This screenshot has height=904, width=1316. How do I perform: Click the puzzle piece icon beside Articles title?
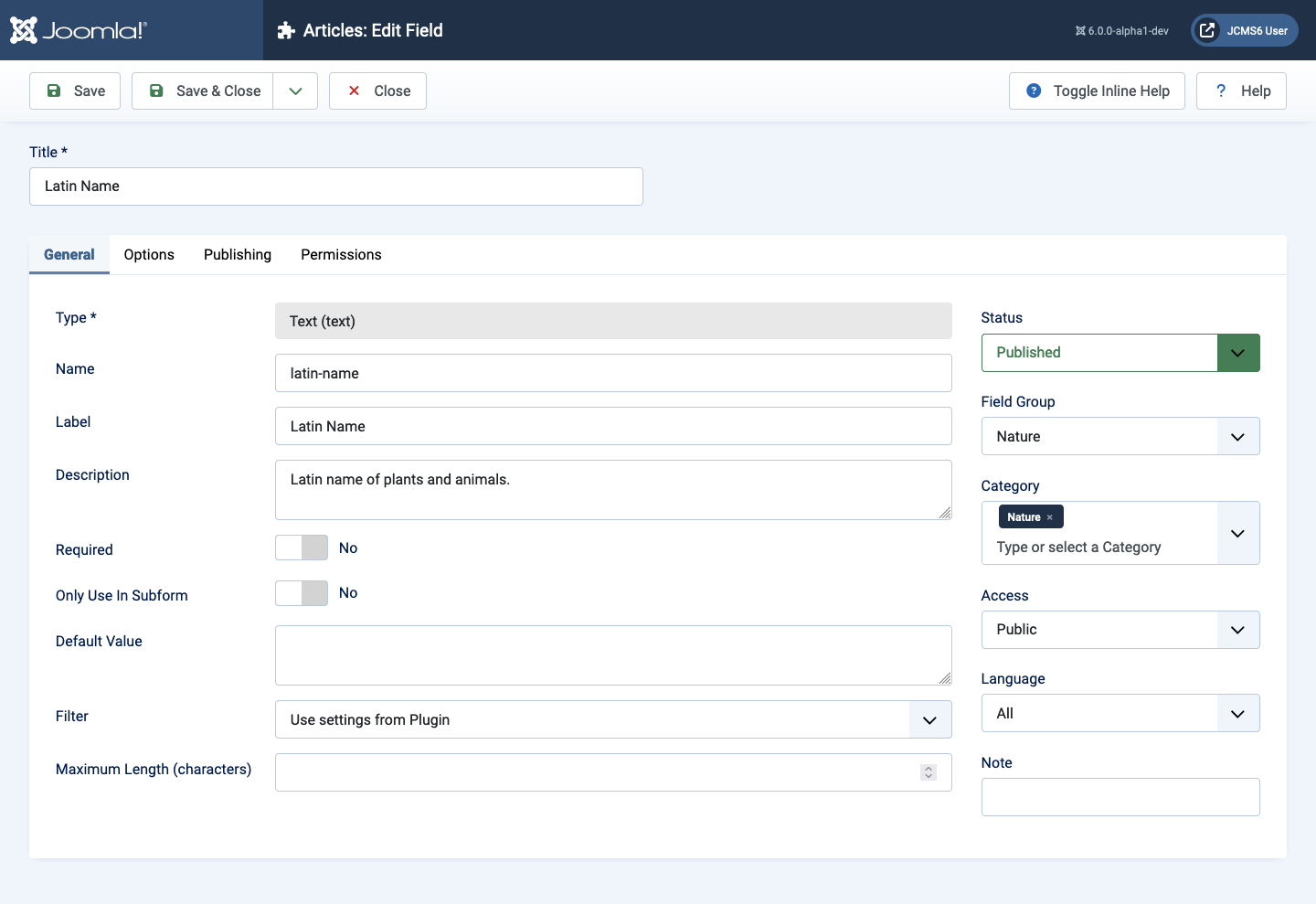click(x=286, y=30)
